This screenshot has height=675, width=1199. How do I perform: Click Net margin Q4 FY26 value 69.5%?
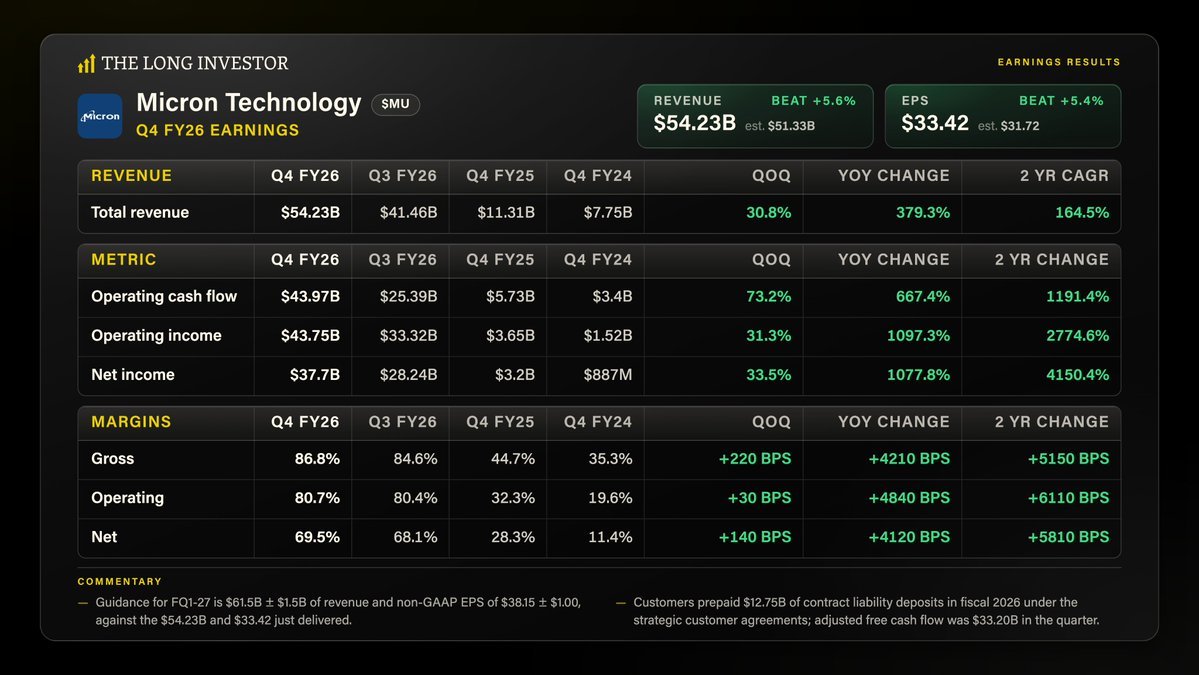point(317,537)
